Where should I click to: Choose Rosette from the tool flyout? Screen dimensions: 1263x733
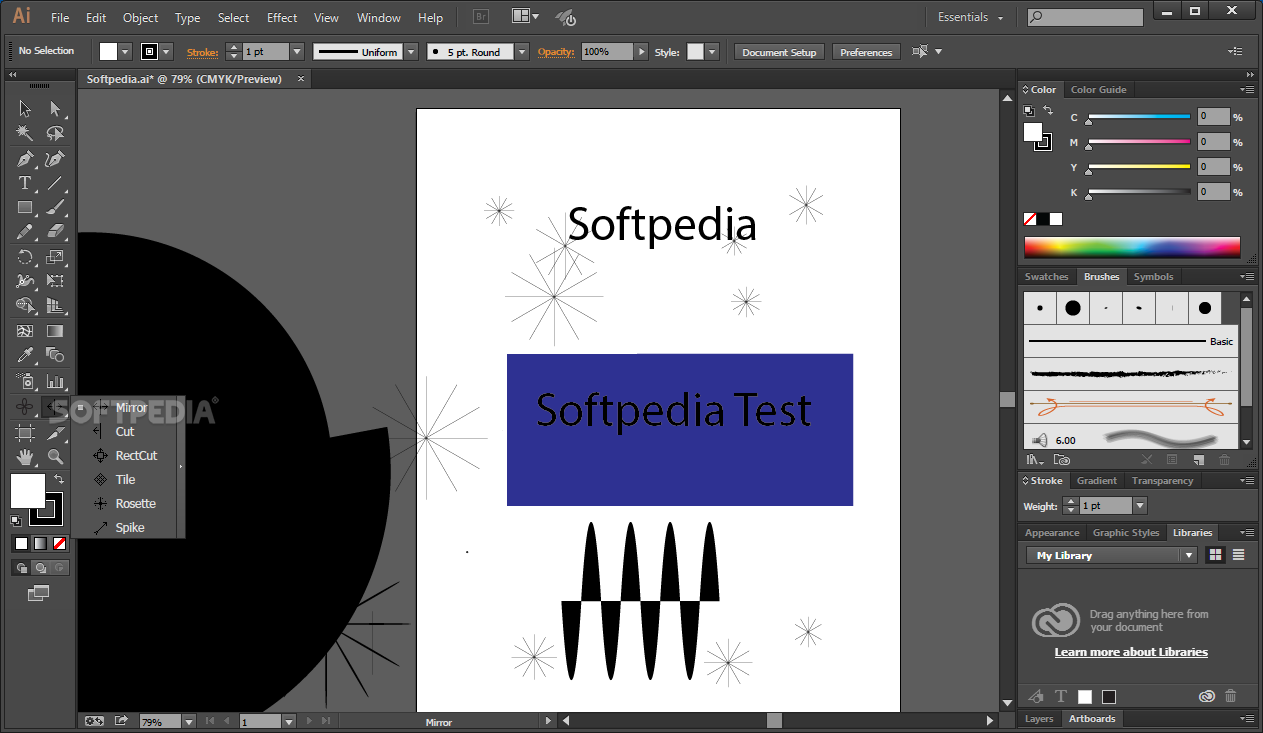tap(135, 504)
